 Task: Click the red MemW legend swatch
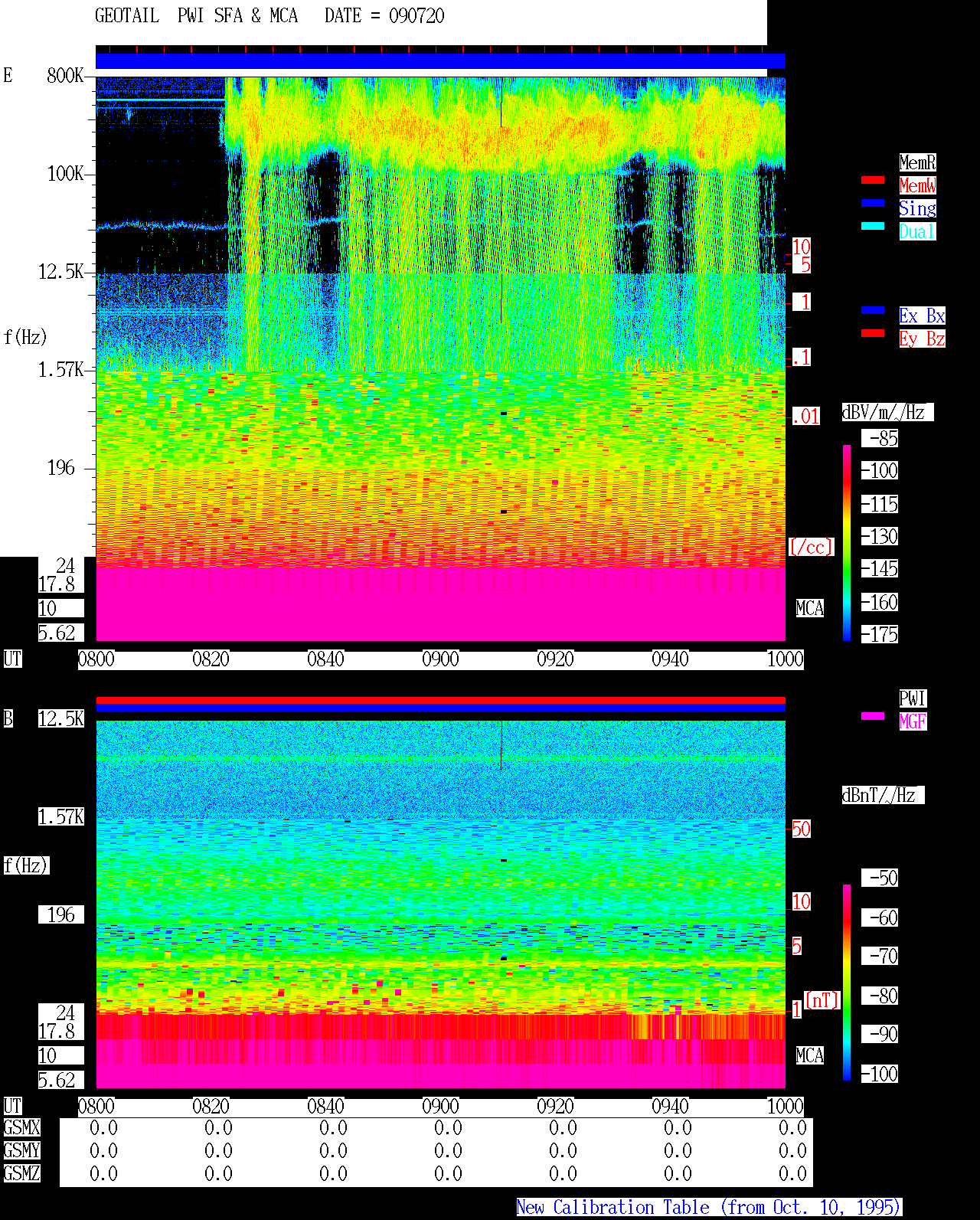pyautogui.click(x=873, y=180)
